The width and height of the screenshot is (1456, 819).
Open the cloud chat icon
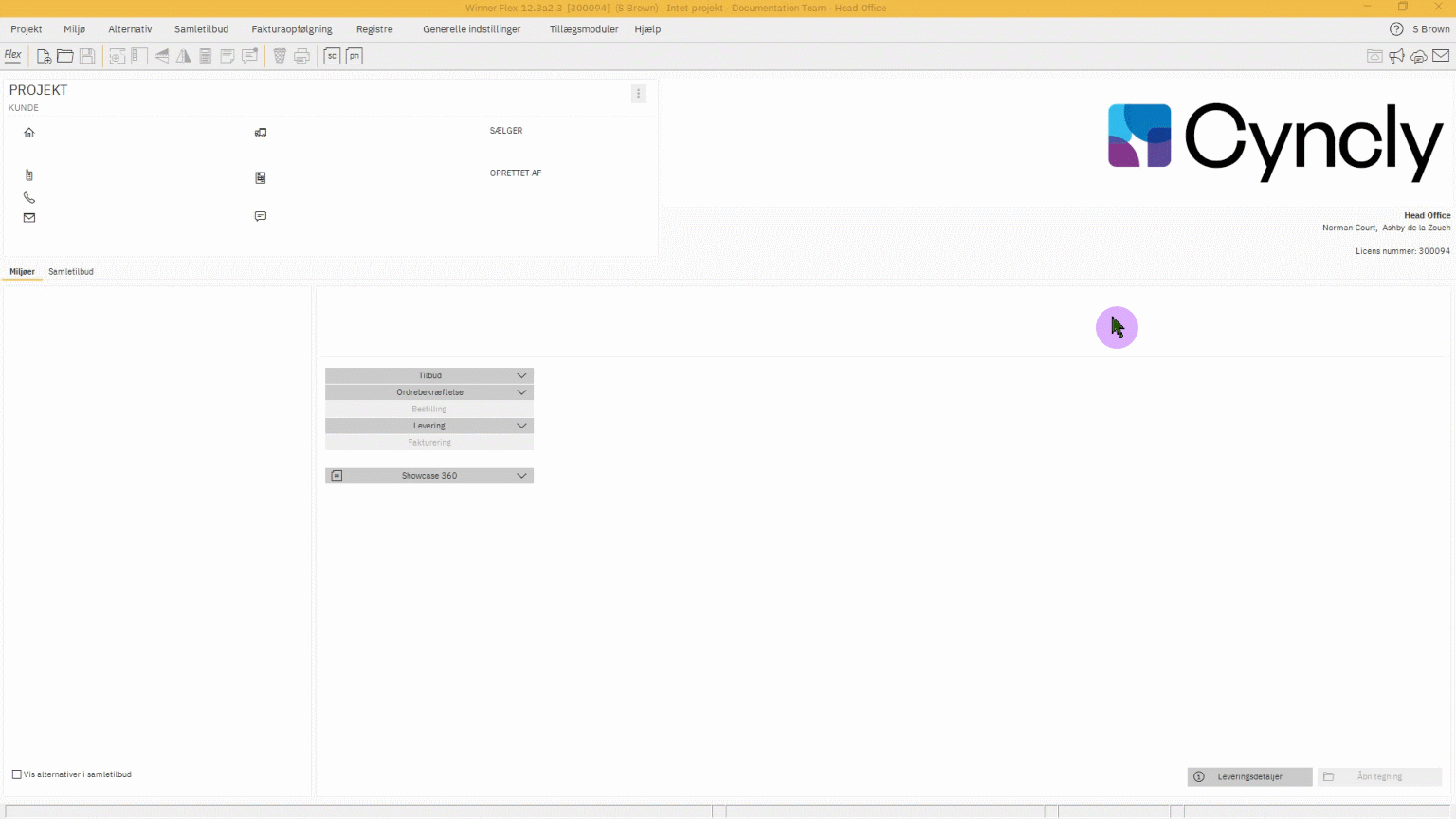click(1418, 56)
